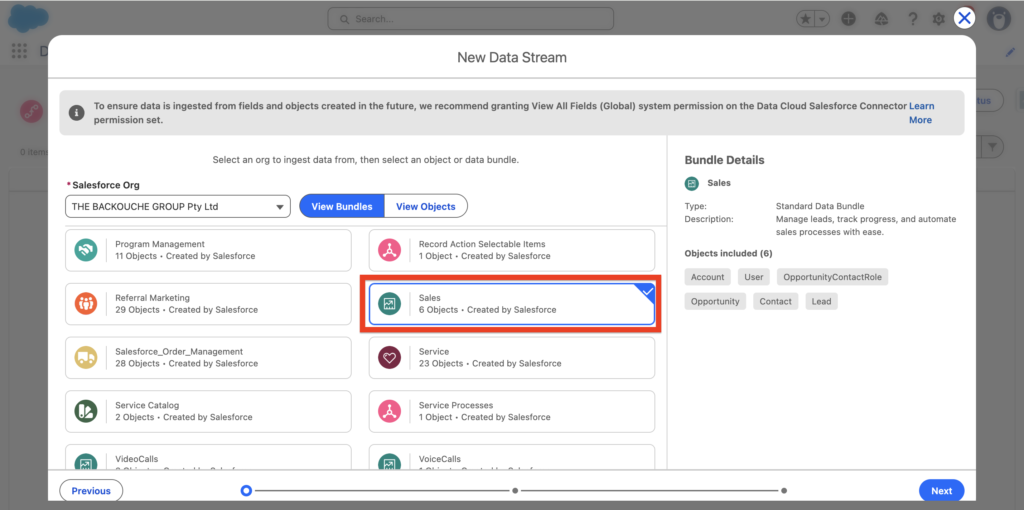Viewport: 1024px width, 510px height.
Task: Switch to View Bundles tab
Action: [342, 207]
